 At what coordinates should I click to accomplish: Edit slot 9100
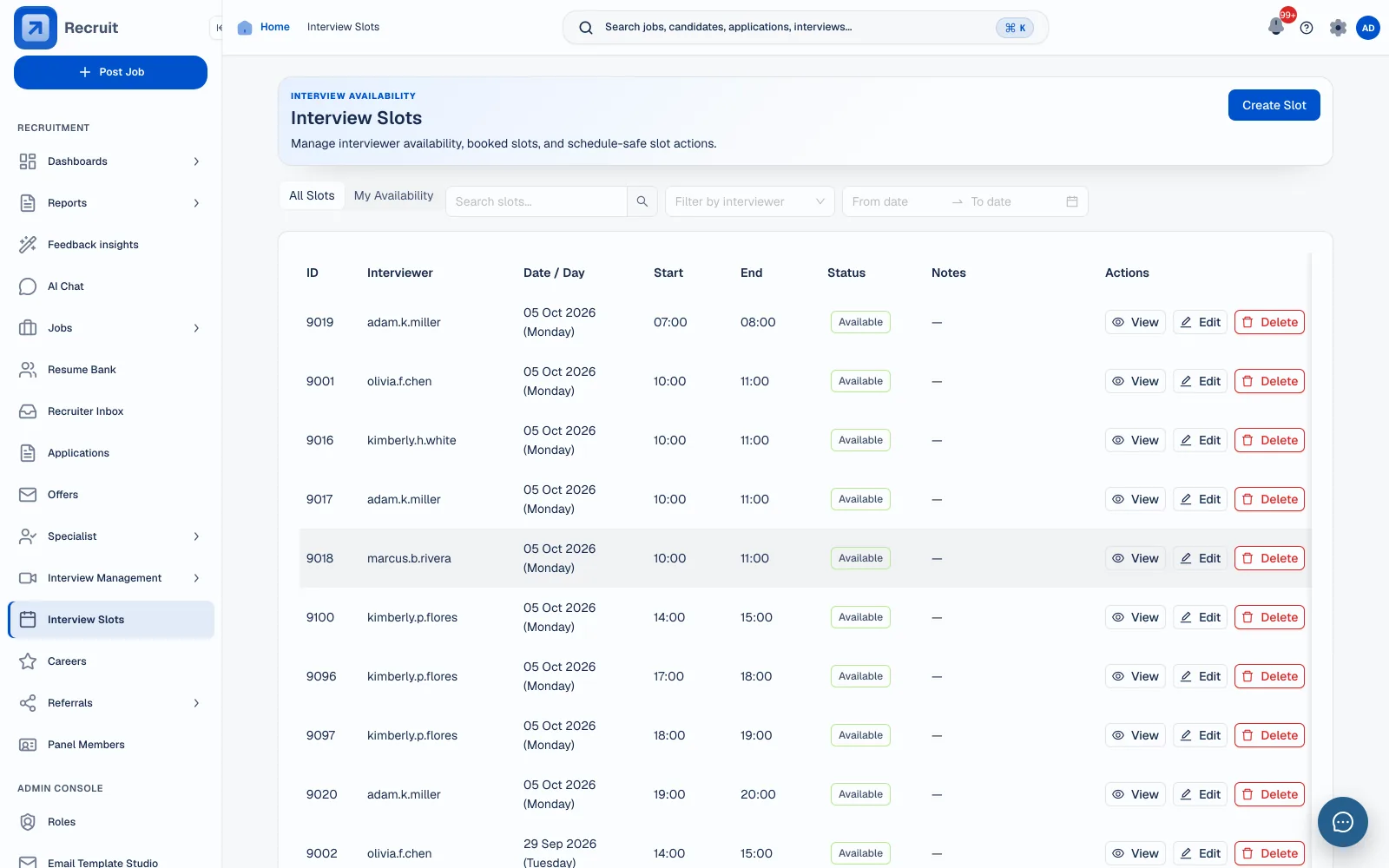pyautogui.click(x=1200, y=617)
